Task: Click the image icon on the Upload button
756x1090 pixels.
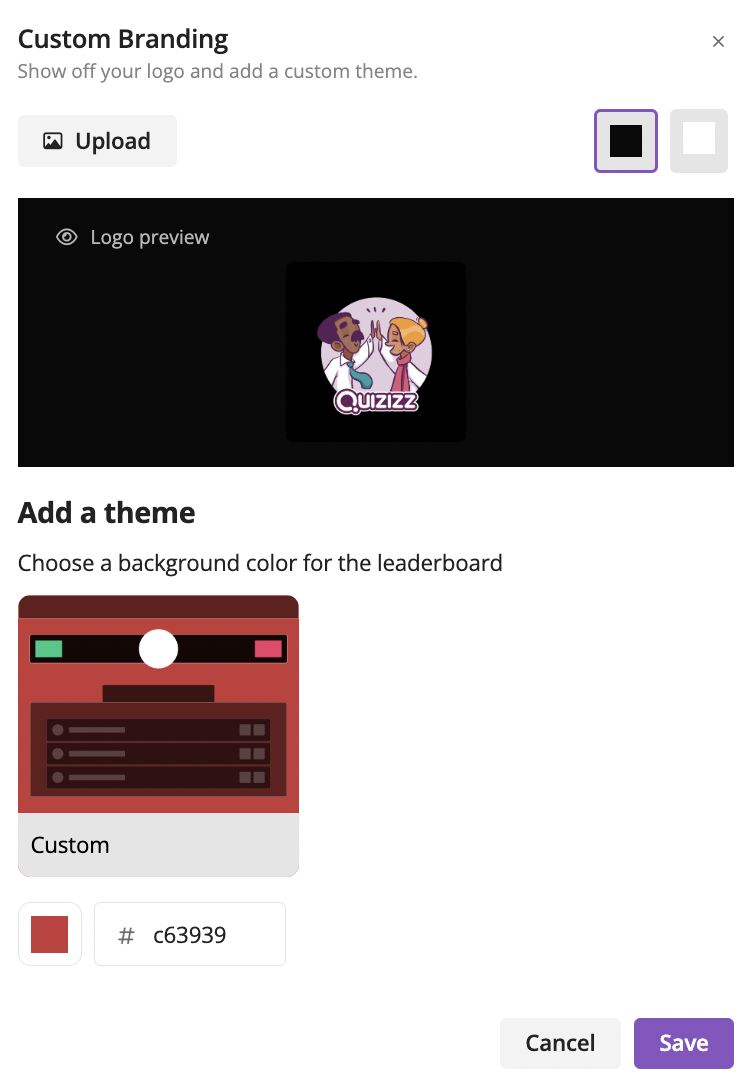Action: pyautogui.click(x=53, y=141)
